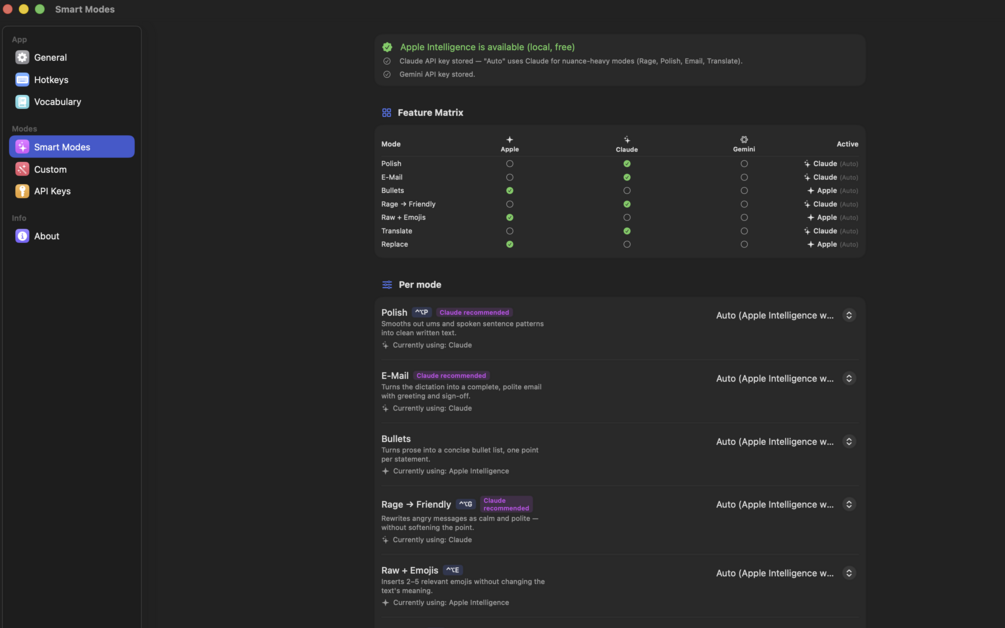Viewport: 1005px width, 628px height.
Task: Click Claude recommended badge on Rage → Friendly
Action: 506,504
